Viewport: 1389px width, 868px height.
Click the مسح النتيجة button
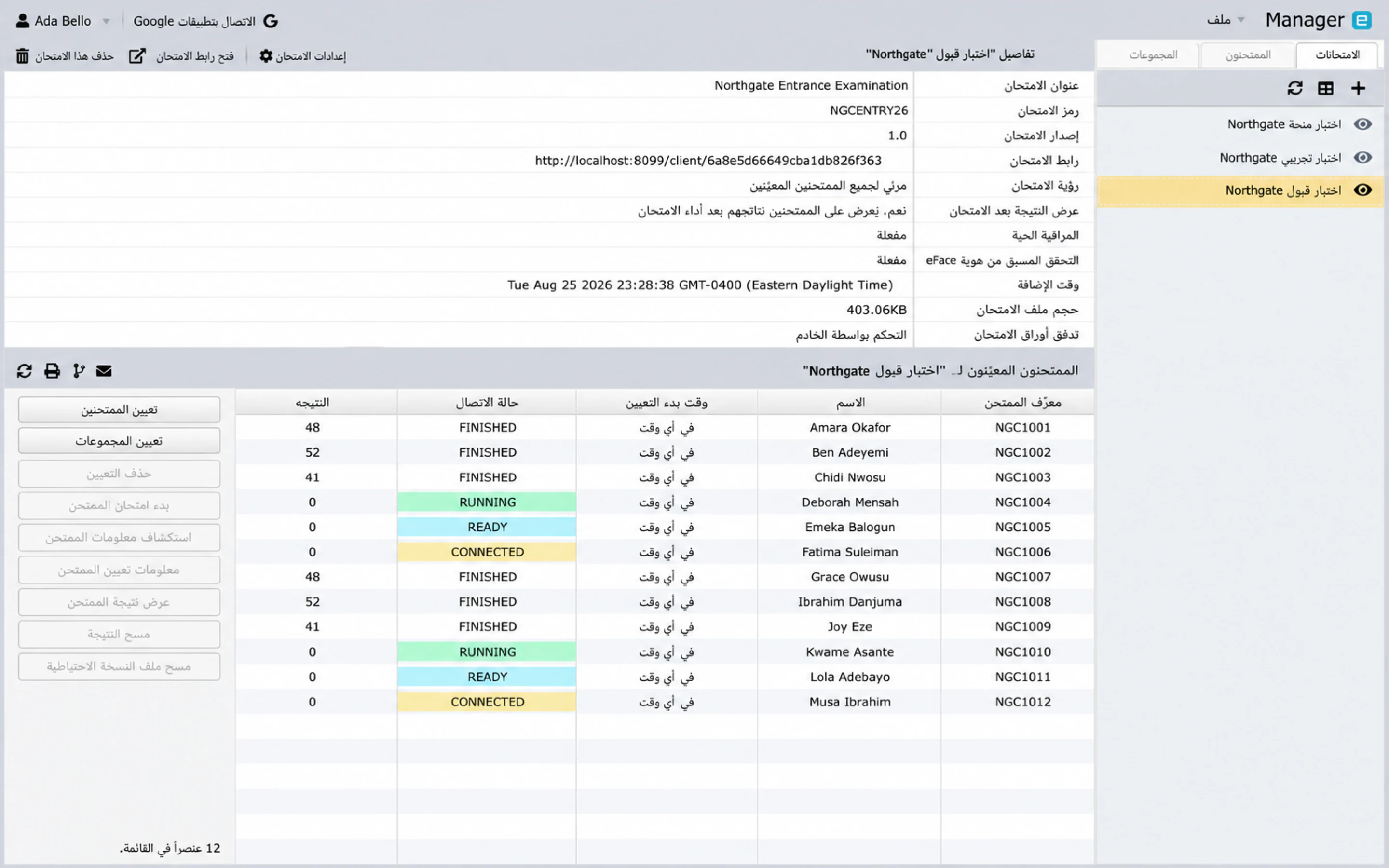tap(119, 634)
